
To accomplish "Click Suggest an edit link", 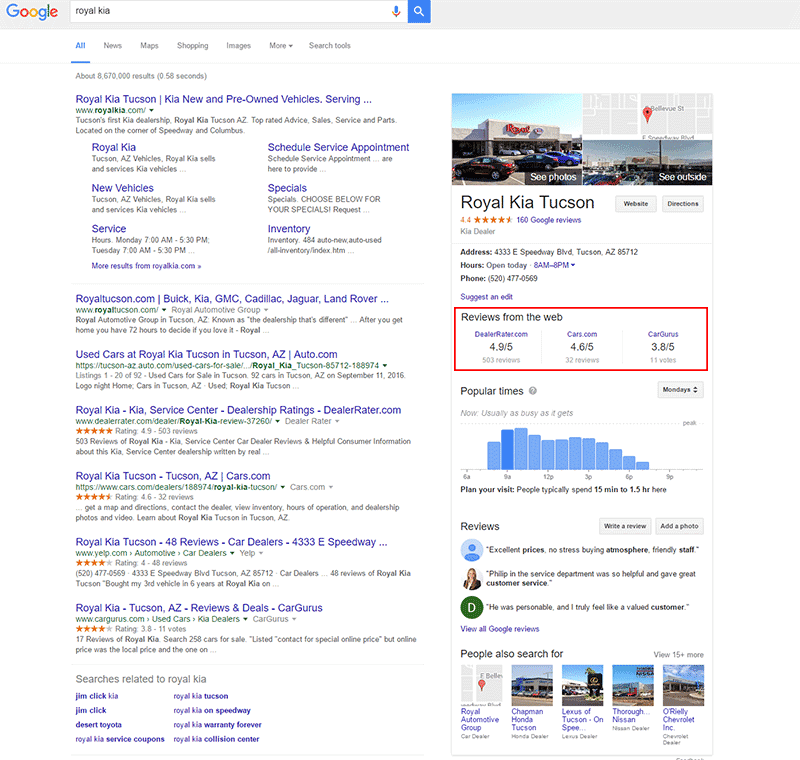I will coord(486,297).
